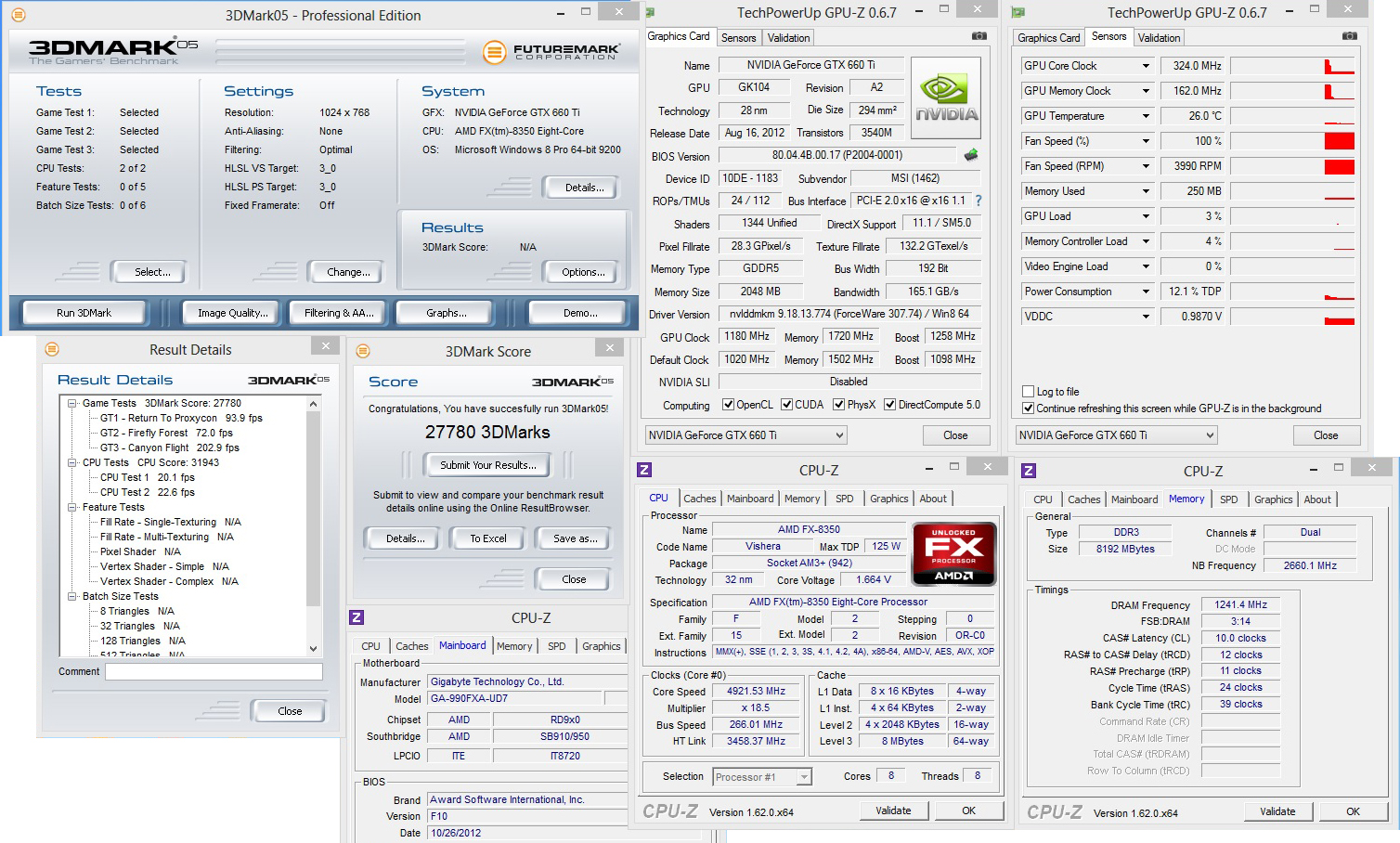Save the BIOS using the chip icon
This screenshot has width=1400, height=843.
tap(971, 155)
